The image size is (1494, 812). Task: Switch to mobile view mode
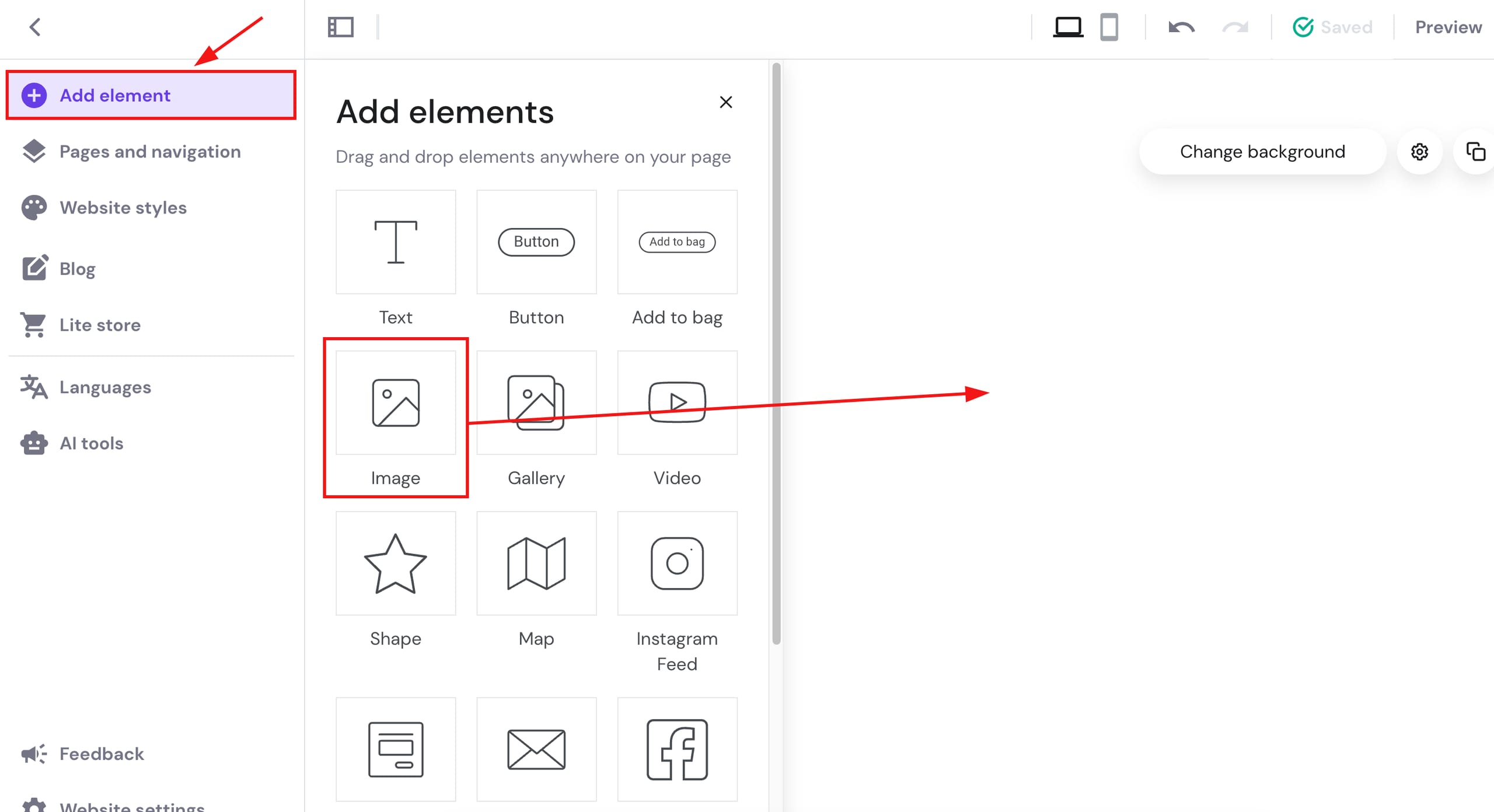(x=1109, y=27)
